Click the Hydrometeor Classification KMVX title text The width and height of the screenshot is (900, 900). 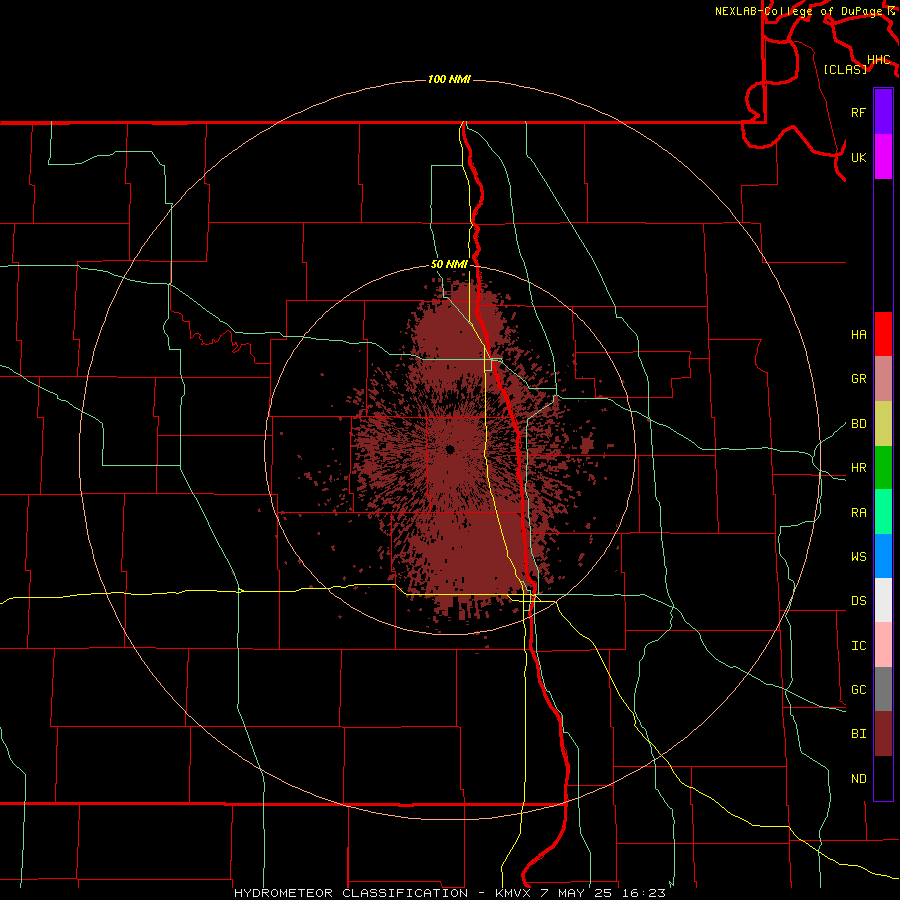(449, 893)
